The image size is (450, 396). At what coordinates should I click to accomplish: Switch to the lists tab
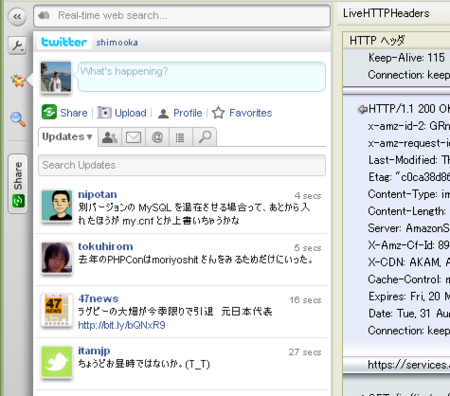181,137
